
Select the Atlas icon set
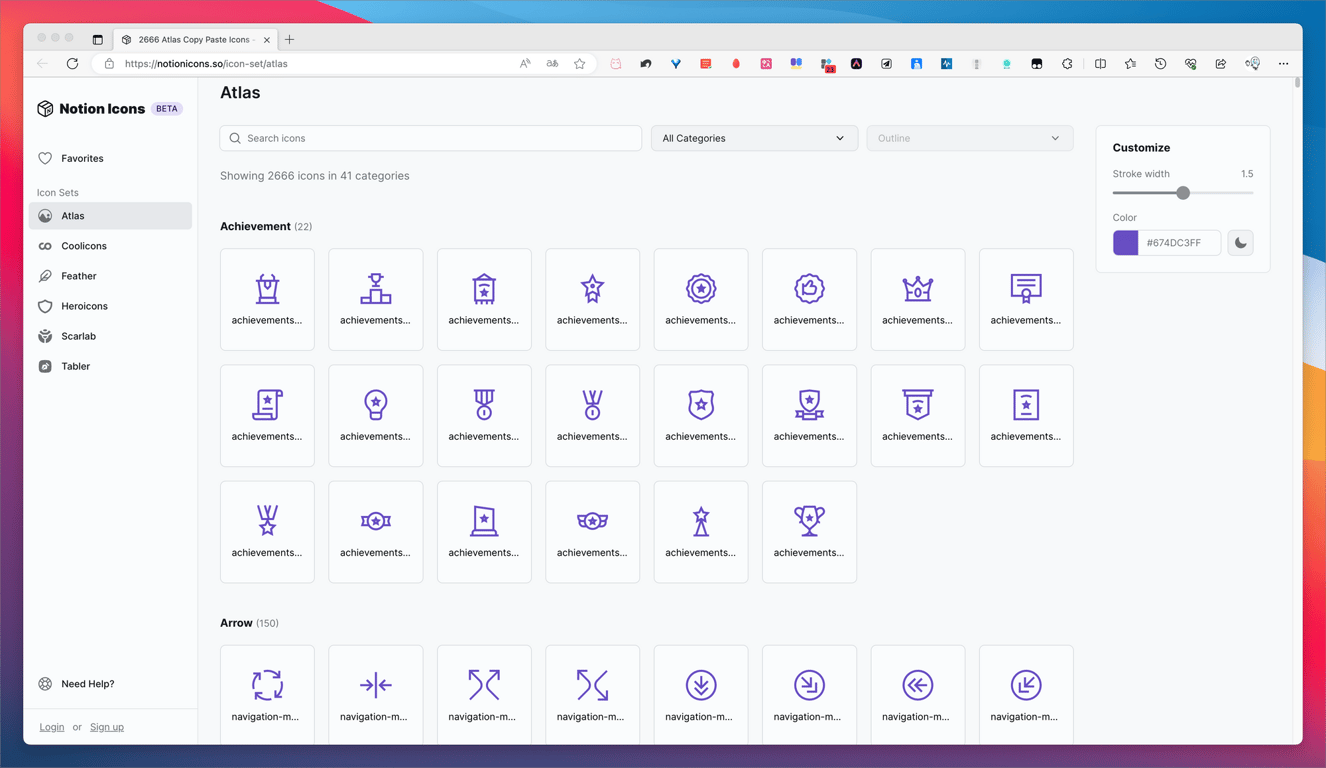(110, 216)
